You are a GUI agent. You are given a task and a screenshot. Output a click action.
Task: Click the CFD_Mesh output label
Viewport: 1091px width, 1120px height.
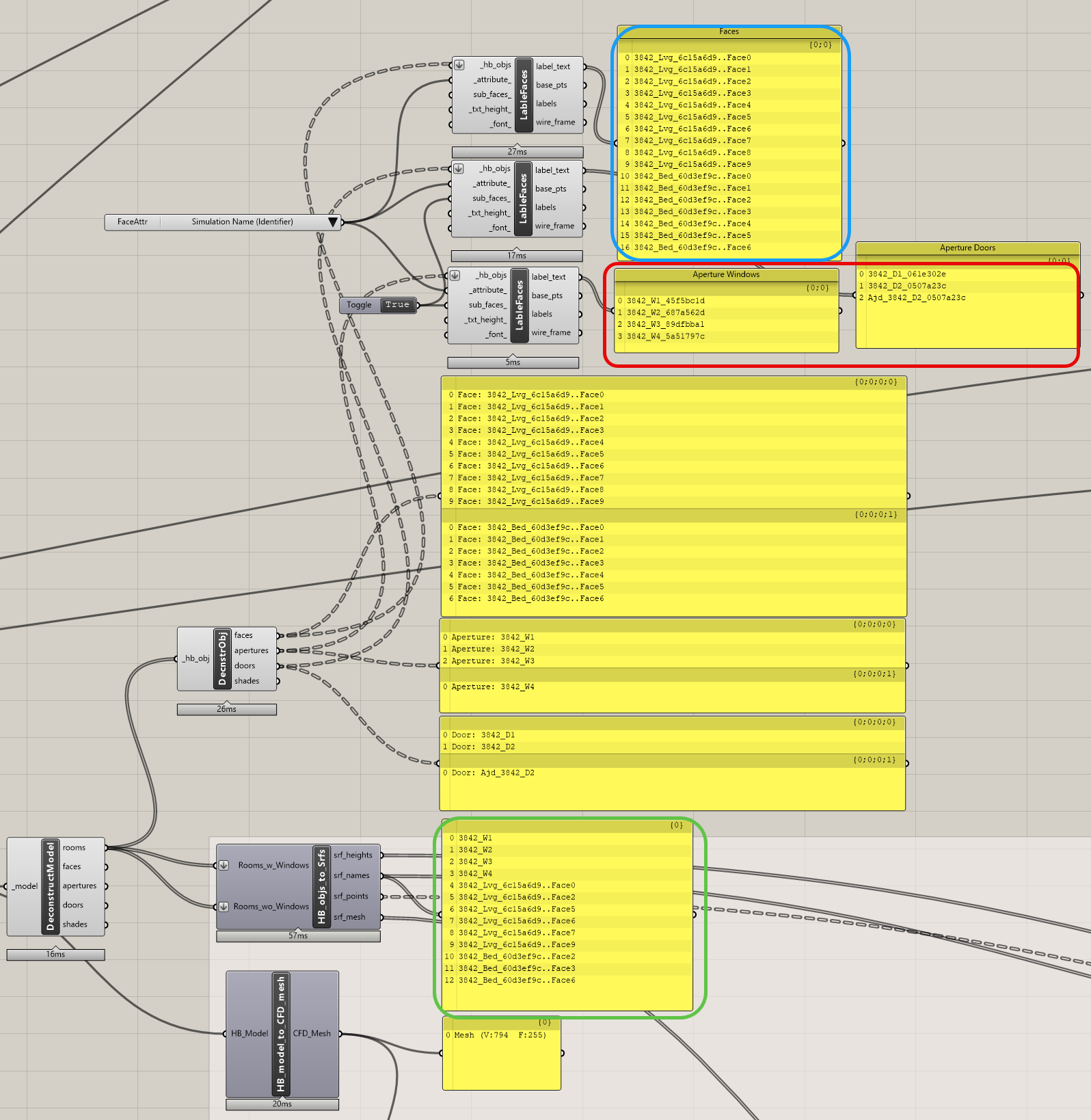(312, 1034)
